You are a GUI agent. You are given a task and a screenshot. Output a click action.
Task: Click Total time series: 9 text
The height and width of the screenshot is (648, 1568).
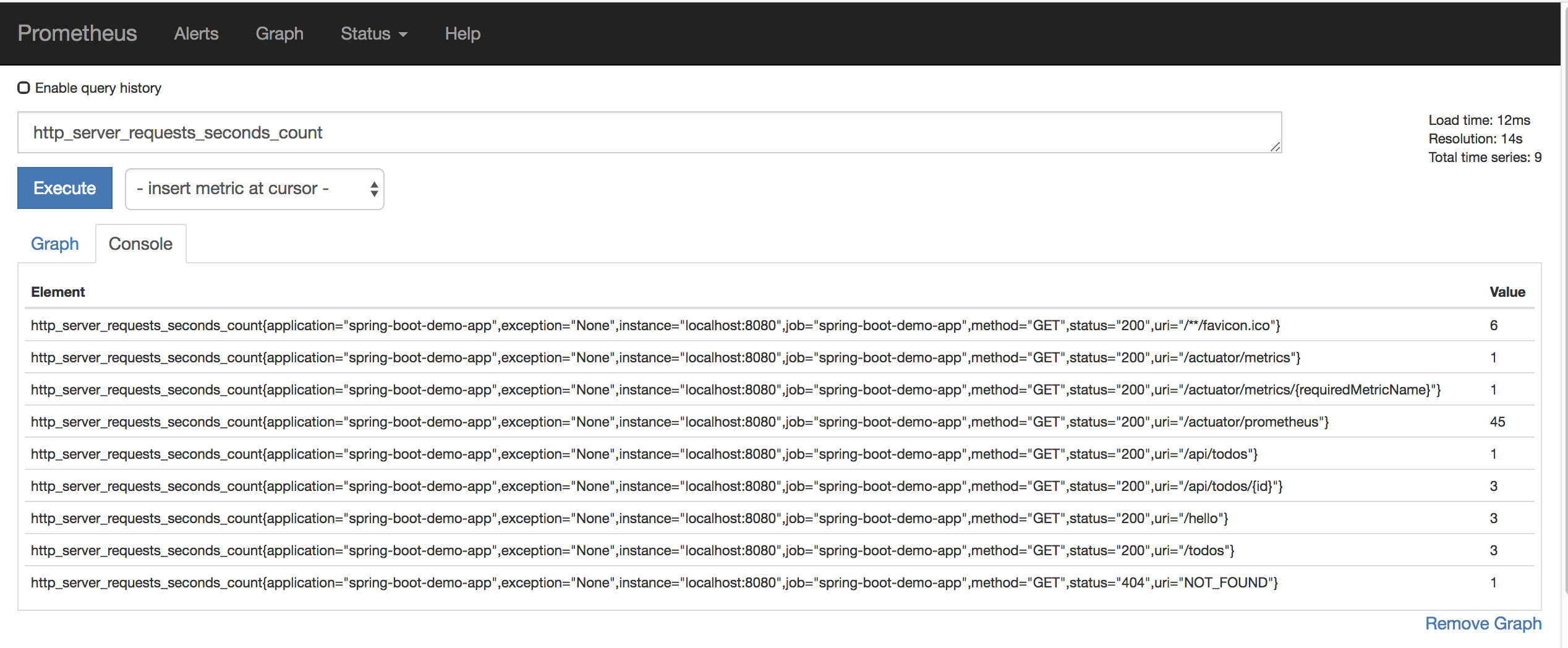click(1485, 157)
